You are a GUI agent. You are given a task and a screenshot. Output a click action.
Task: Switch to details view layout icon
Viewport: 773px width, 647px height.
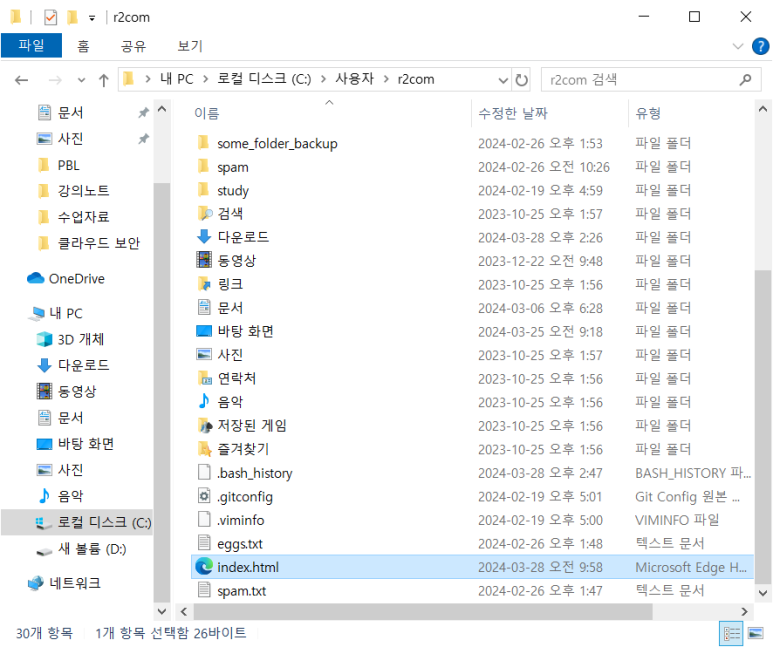point(732,634)
